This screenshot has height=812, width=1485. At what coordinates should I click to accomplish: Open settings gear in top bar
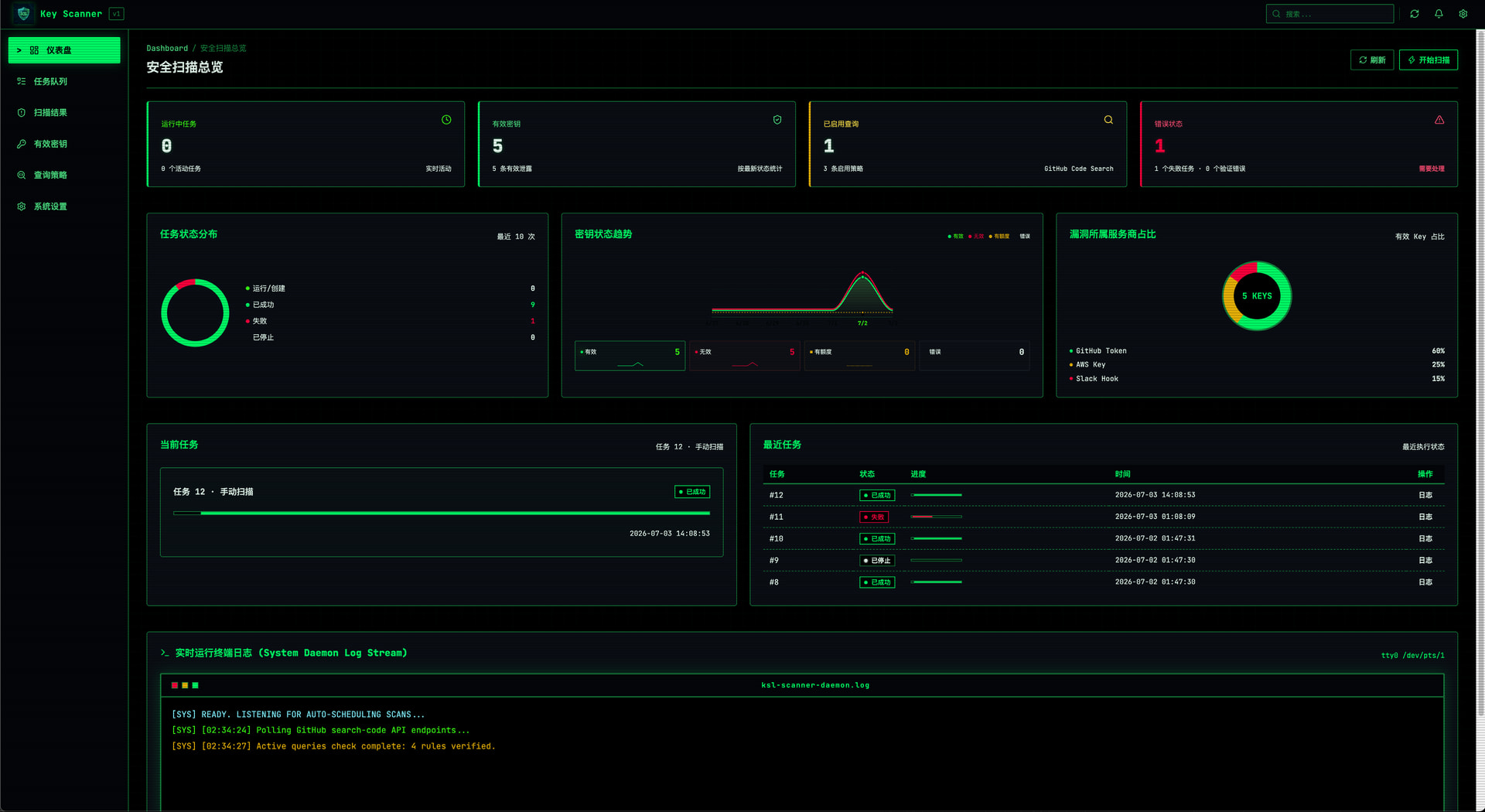[1463, 14]
